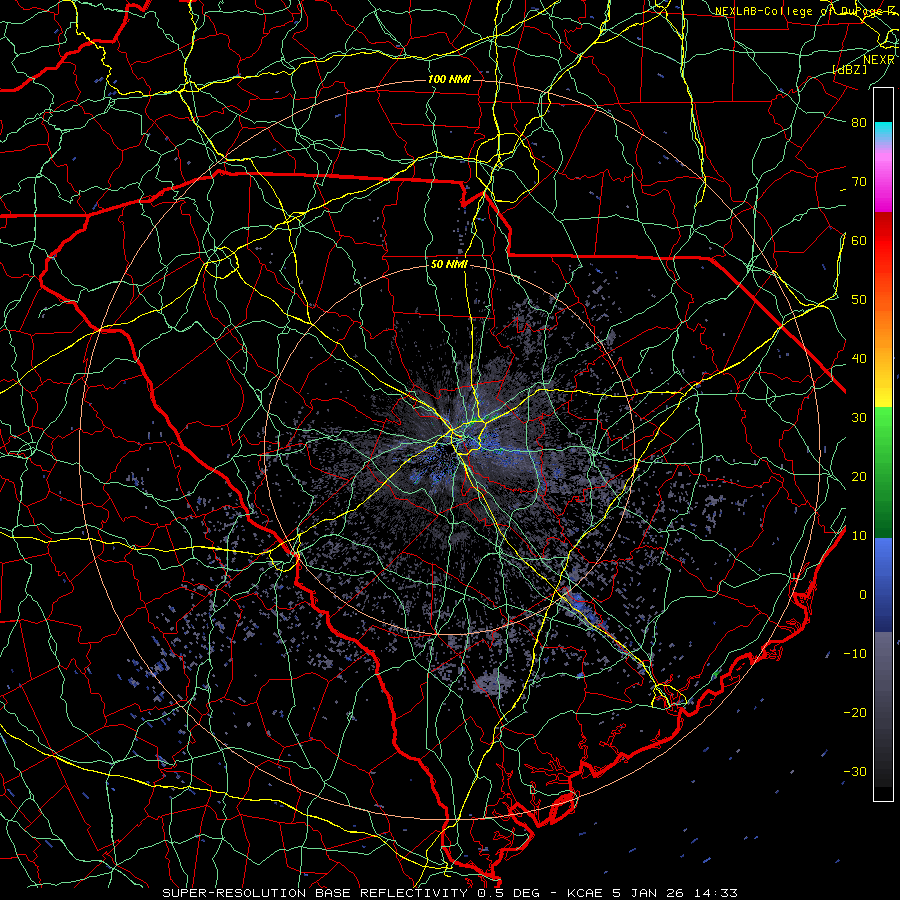Click the 50 dBZ scale value
The image size is (900, 900).
point(859,300)
